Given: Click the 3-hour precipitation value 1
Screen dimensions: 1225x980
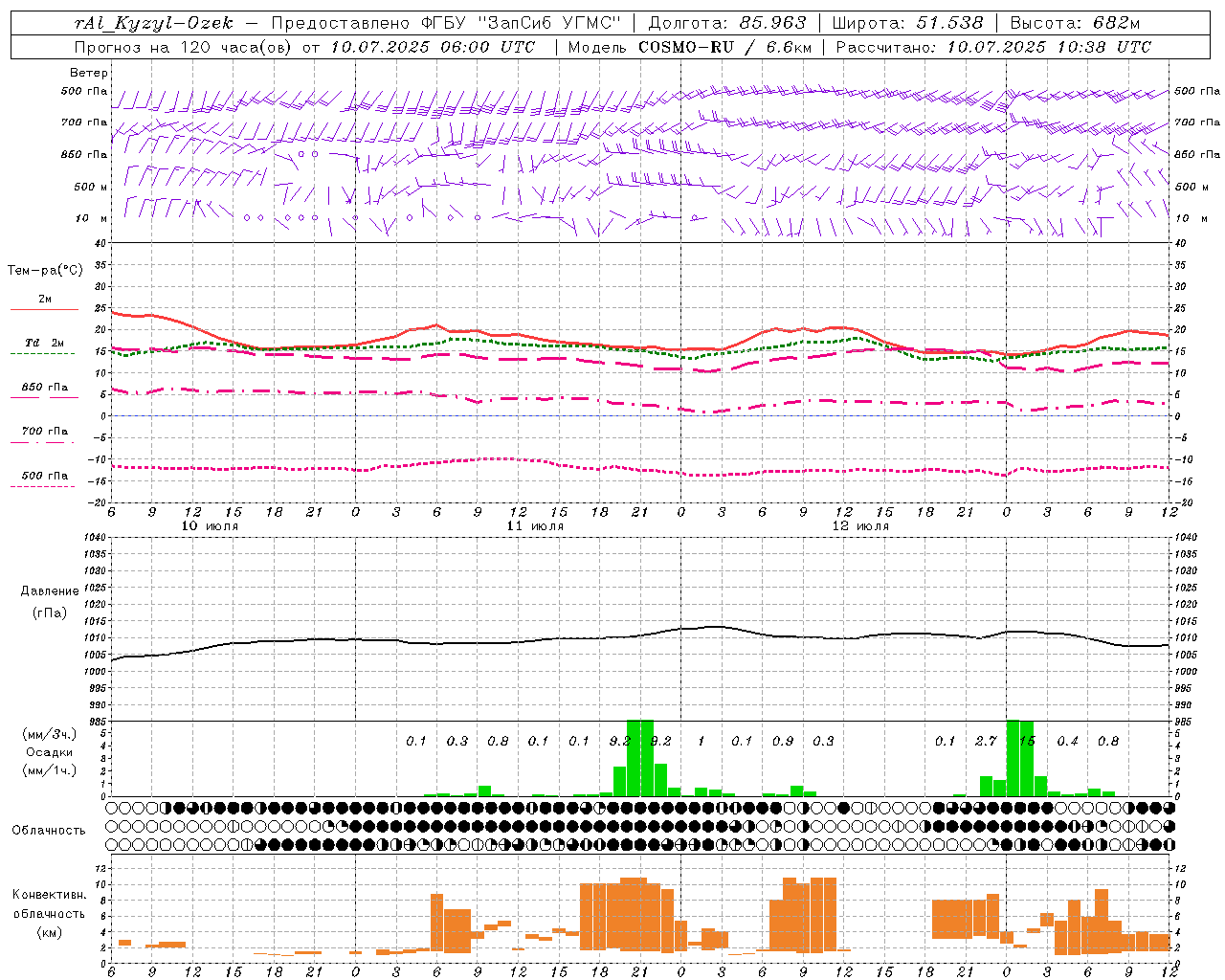Looking at the screenshot, I should pyautogui.click(x=702, y=741).
